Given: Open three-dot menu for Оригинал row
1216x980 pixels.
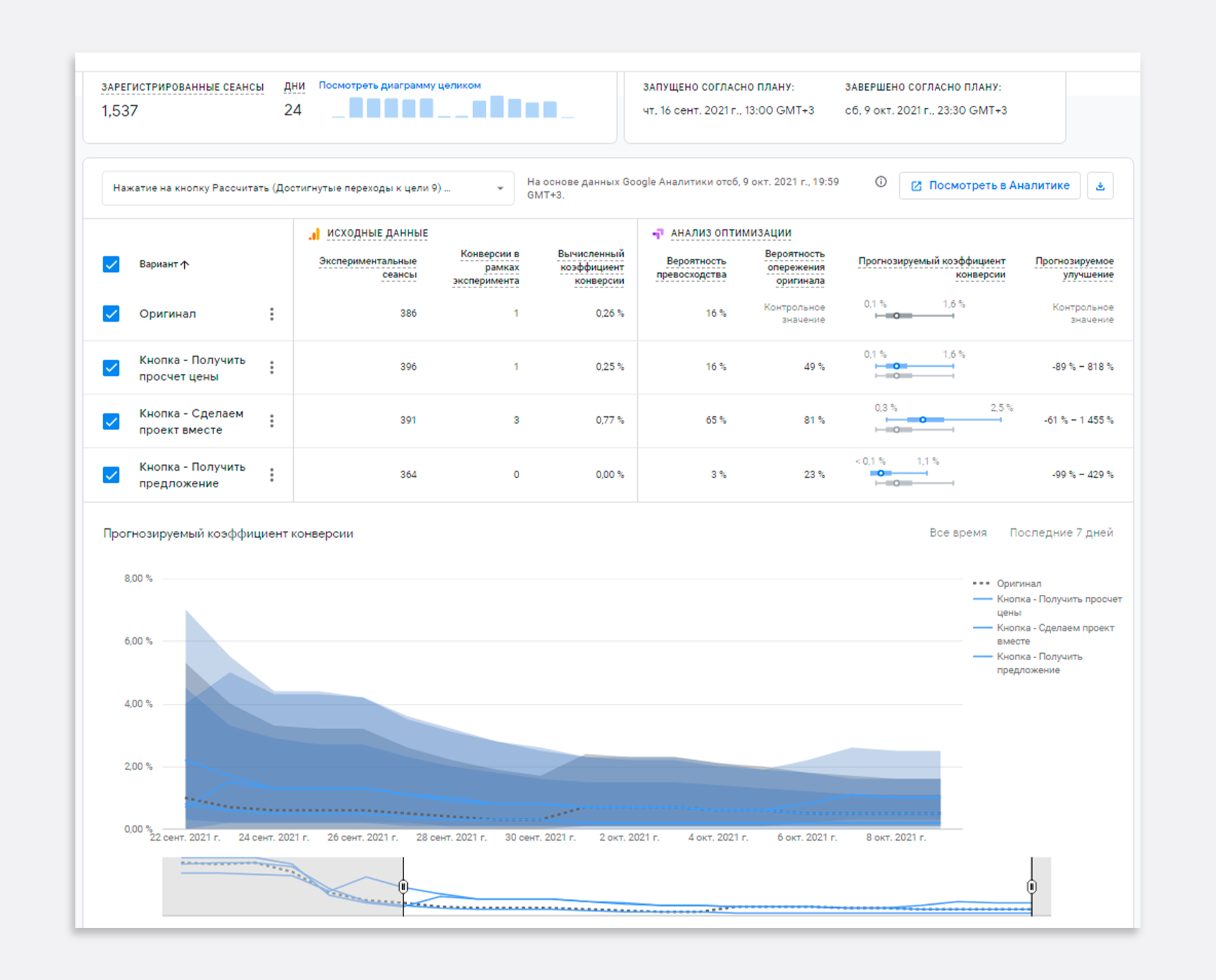Looking at the screenshot, I should coord(272,314).
